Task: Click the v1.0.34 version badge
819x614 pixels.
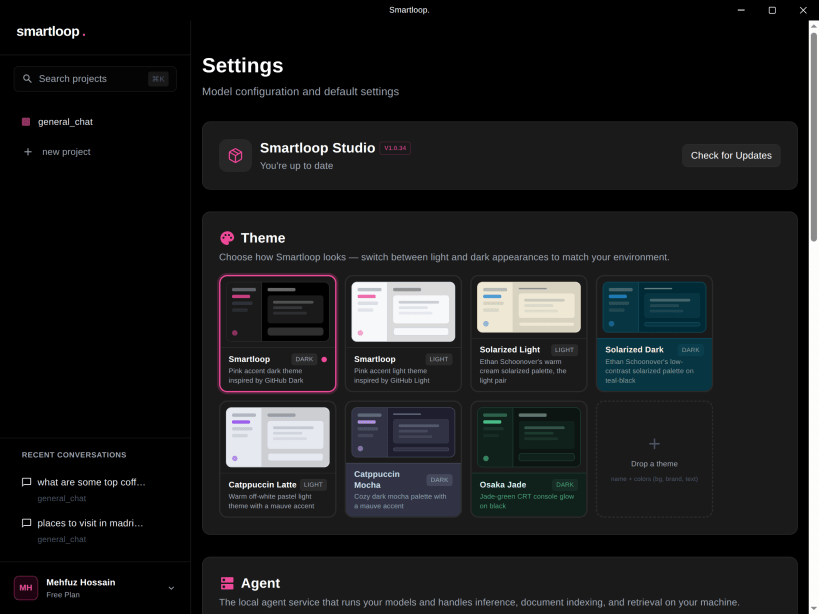Action: [395, 148]
